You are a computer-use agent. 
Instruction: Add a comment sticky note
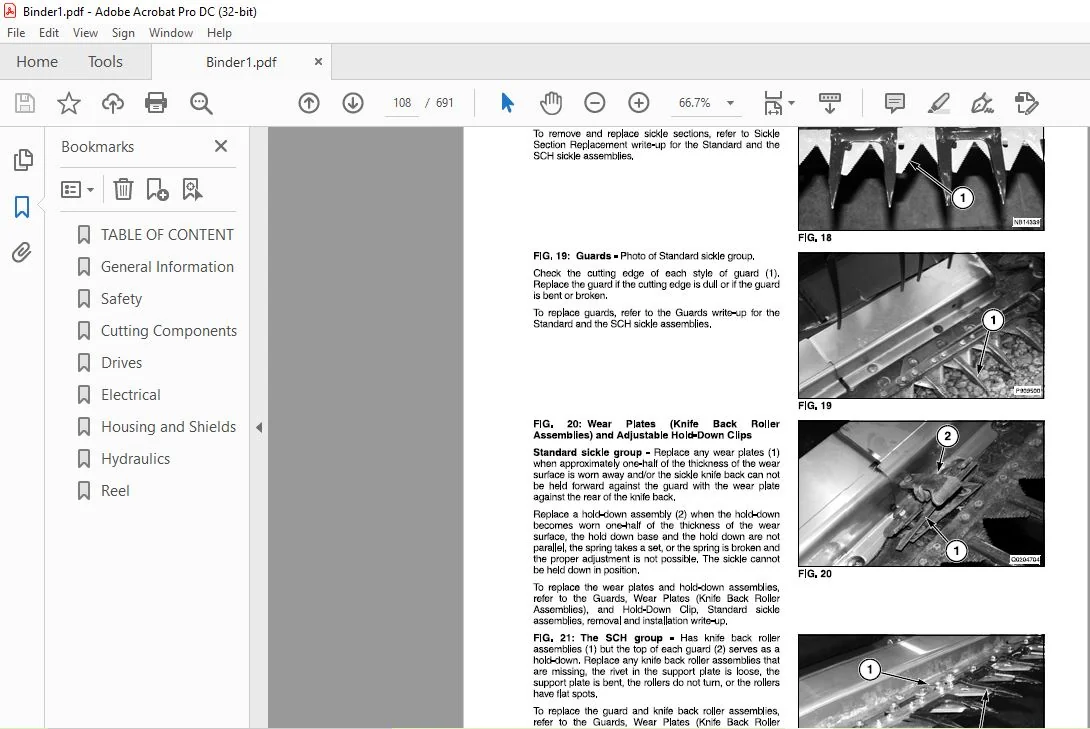coord(895,103)
